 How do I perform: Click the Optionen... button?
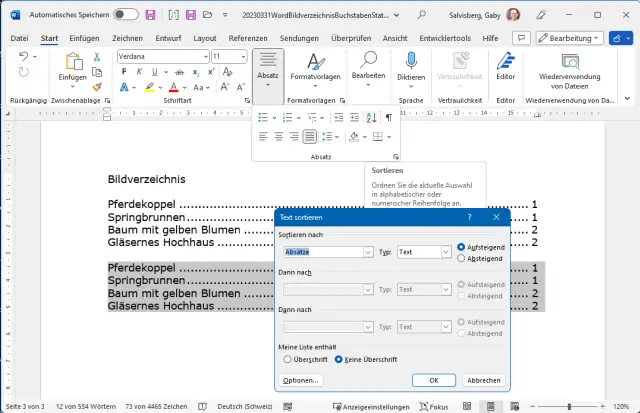click(x=300, y=381)
